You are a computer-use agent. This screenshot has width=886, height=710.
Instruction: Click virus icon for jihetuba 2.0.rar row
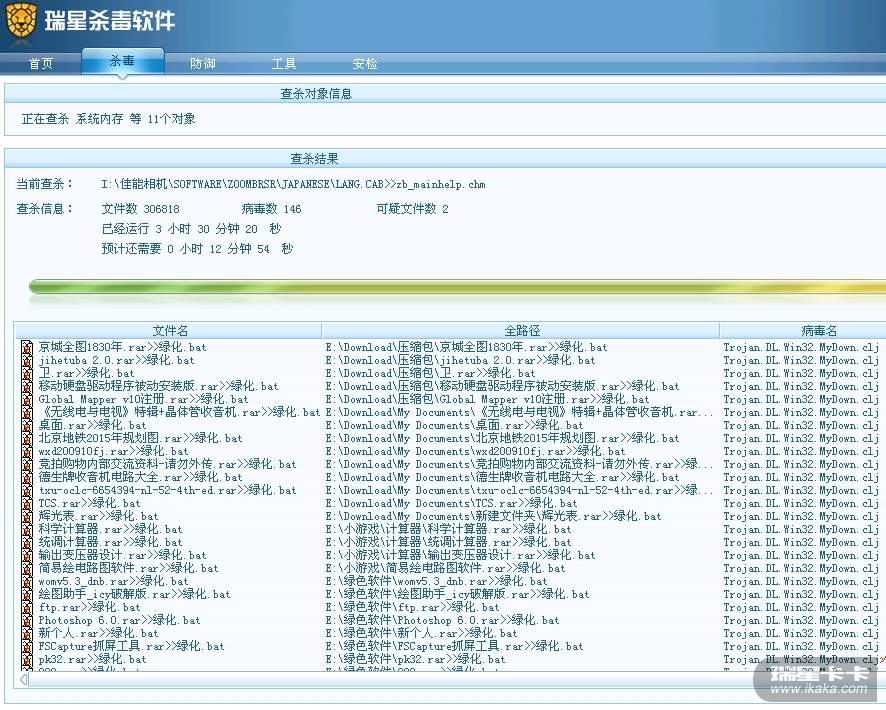coord(27,360)
